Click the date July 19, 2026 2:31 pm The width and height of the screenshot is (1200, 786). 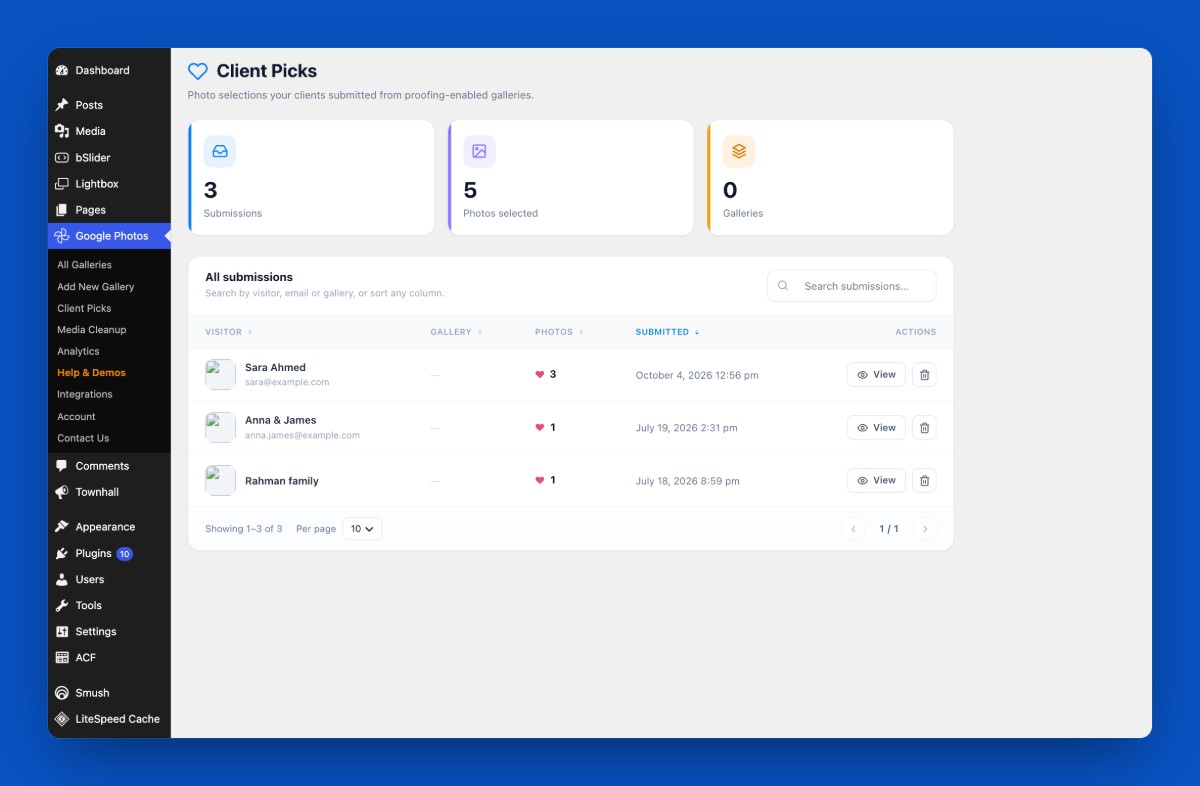[x=687, y=428]
